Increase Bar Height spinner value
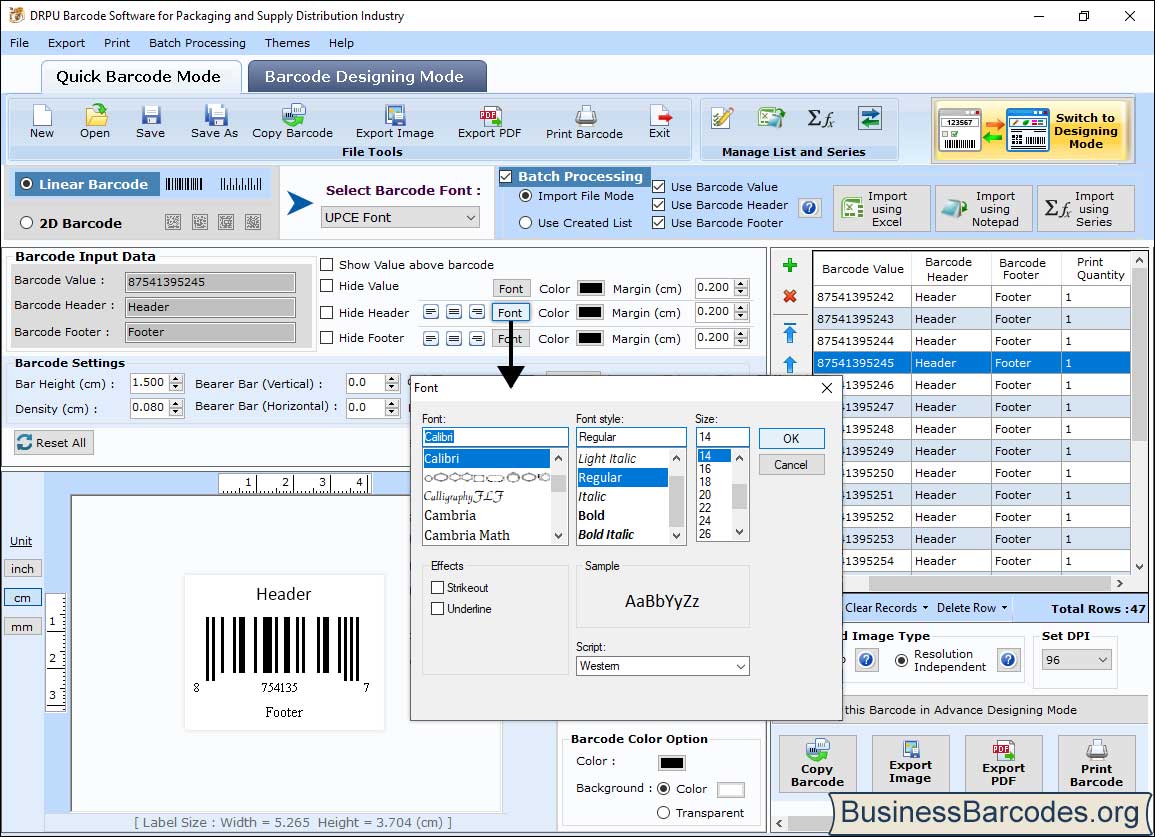 (175, 379)
